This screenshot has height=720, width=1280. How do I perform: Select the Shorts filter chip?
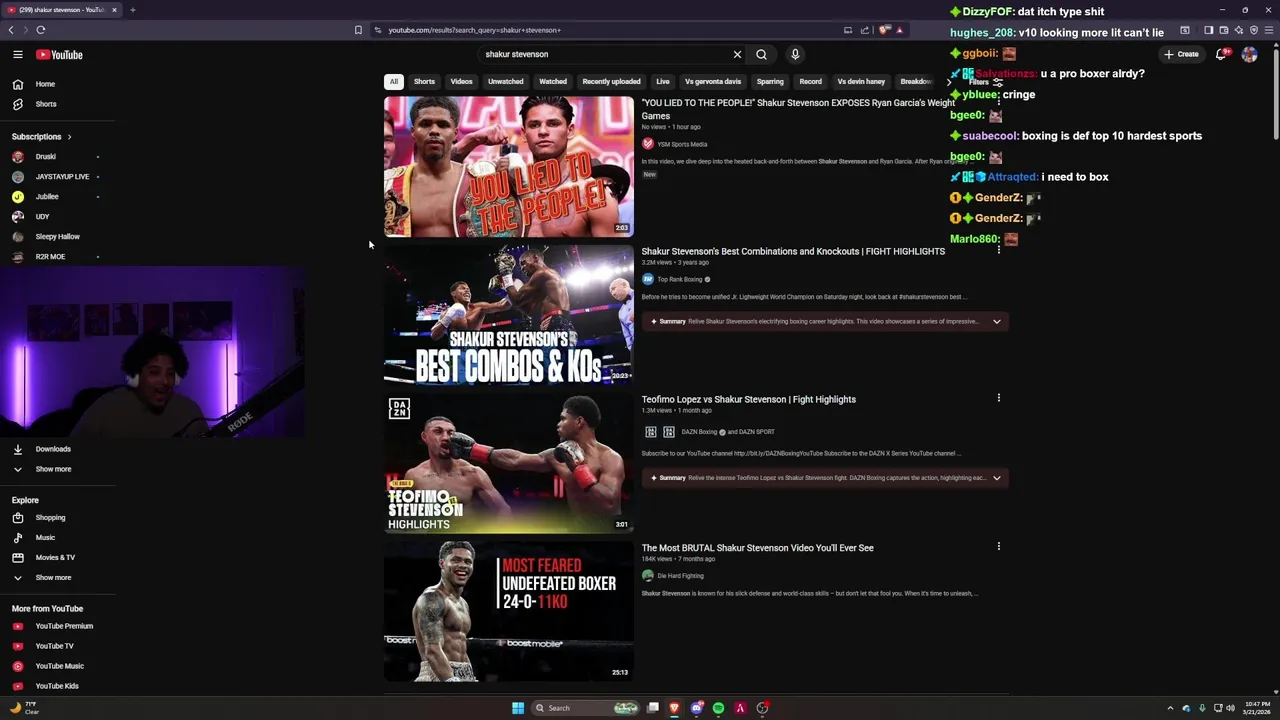(424, 82)
